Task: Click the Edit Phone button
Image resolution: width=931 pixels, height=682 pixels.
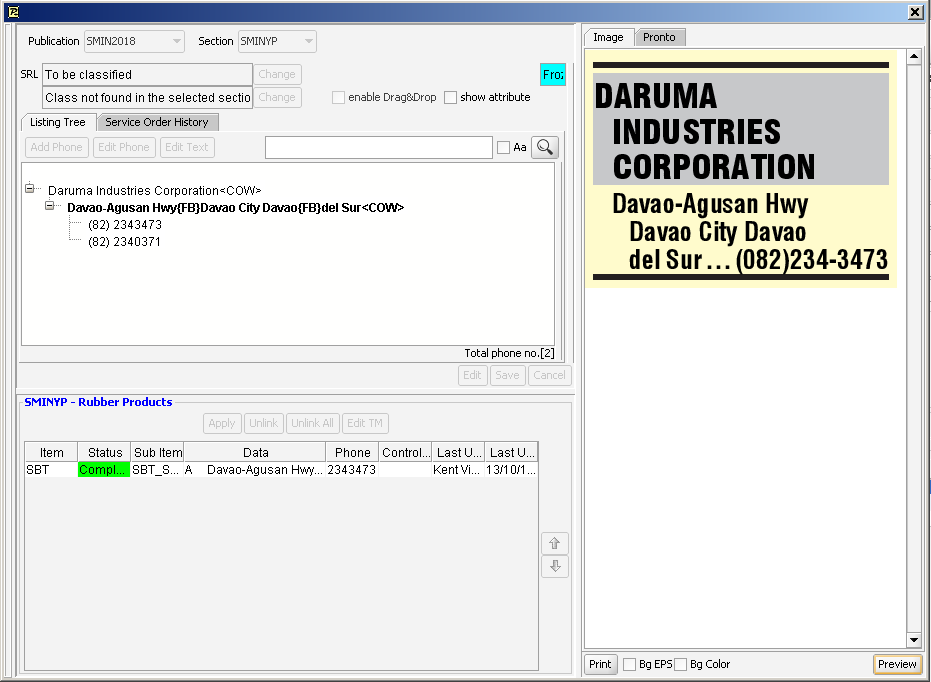Action: (x=124, y=147)
